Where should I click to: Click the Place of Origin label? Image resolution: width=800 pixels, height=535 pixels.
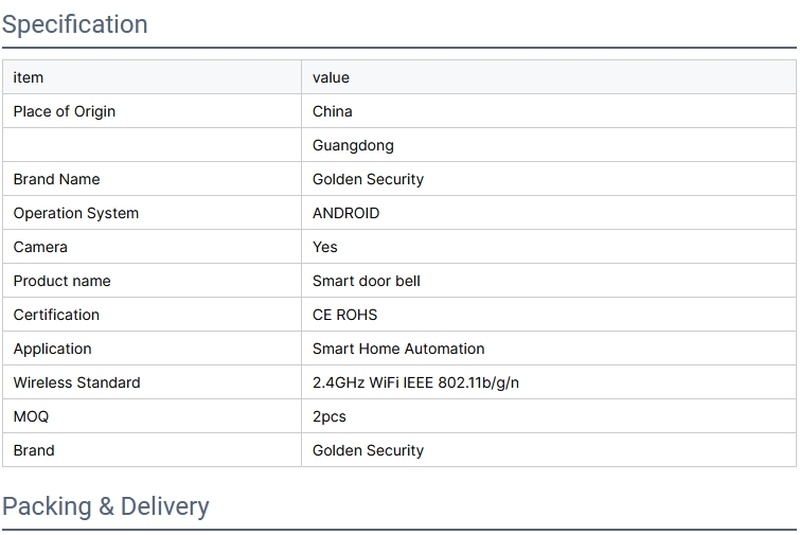click(64, 111)
